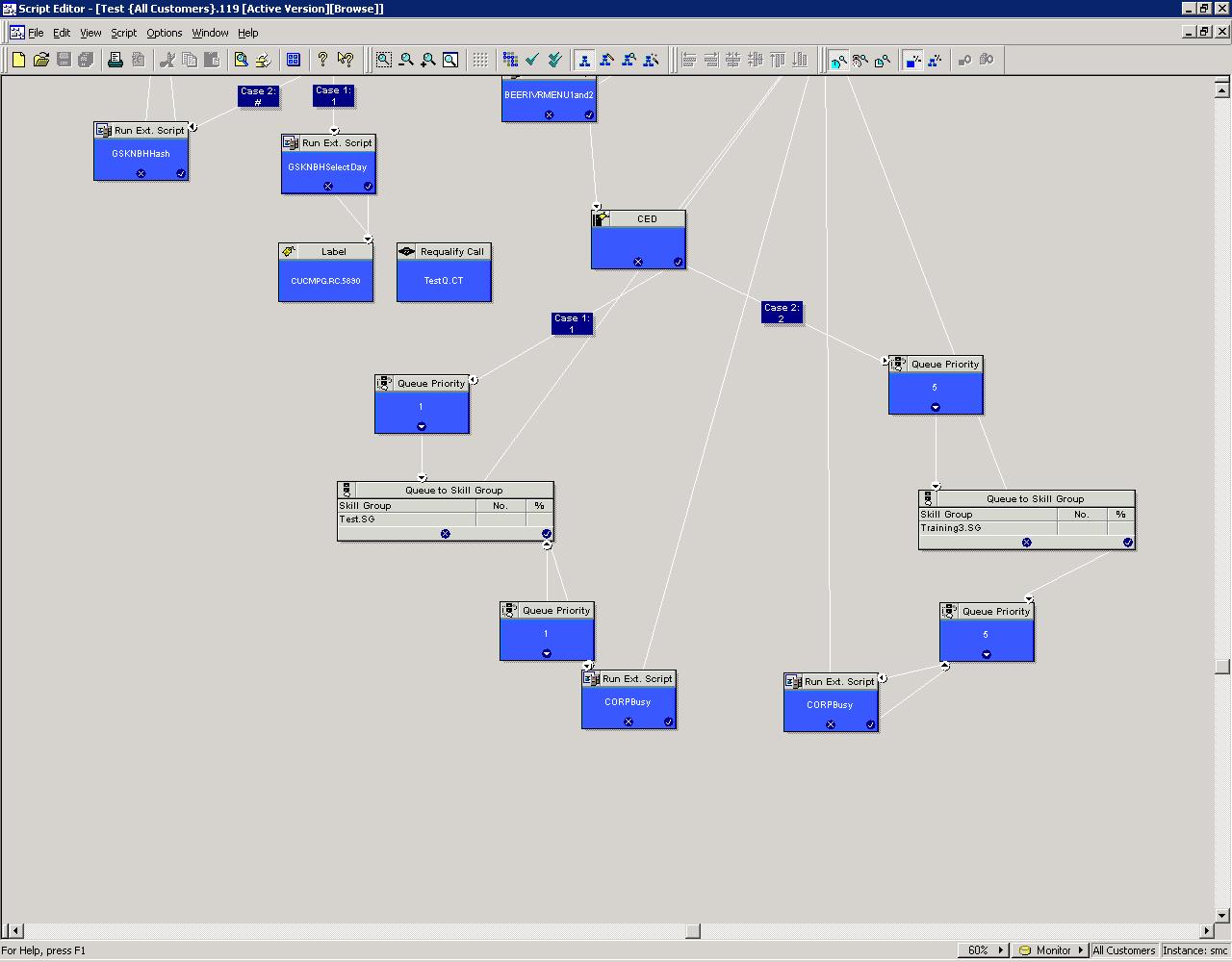The image size is (1232, 962).
Task: Open the View menu
Action: pos(90,33)
